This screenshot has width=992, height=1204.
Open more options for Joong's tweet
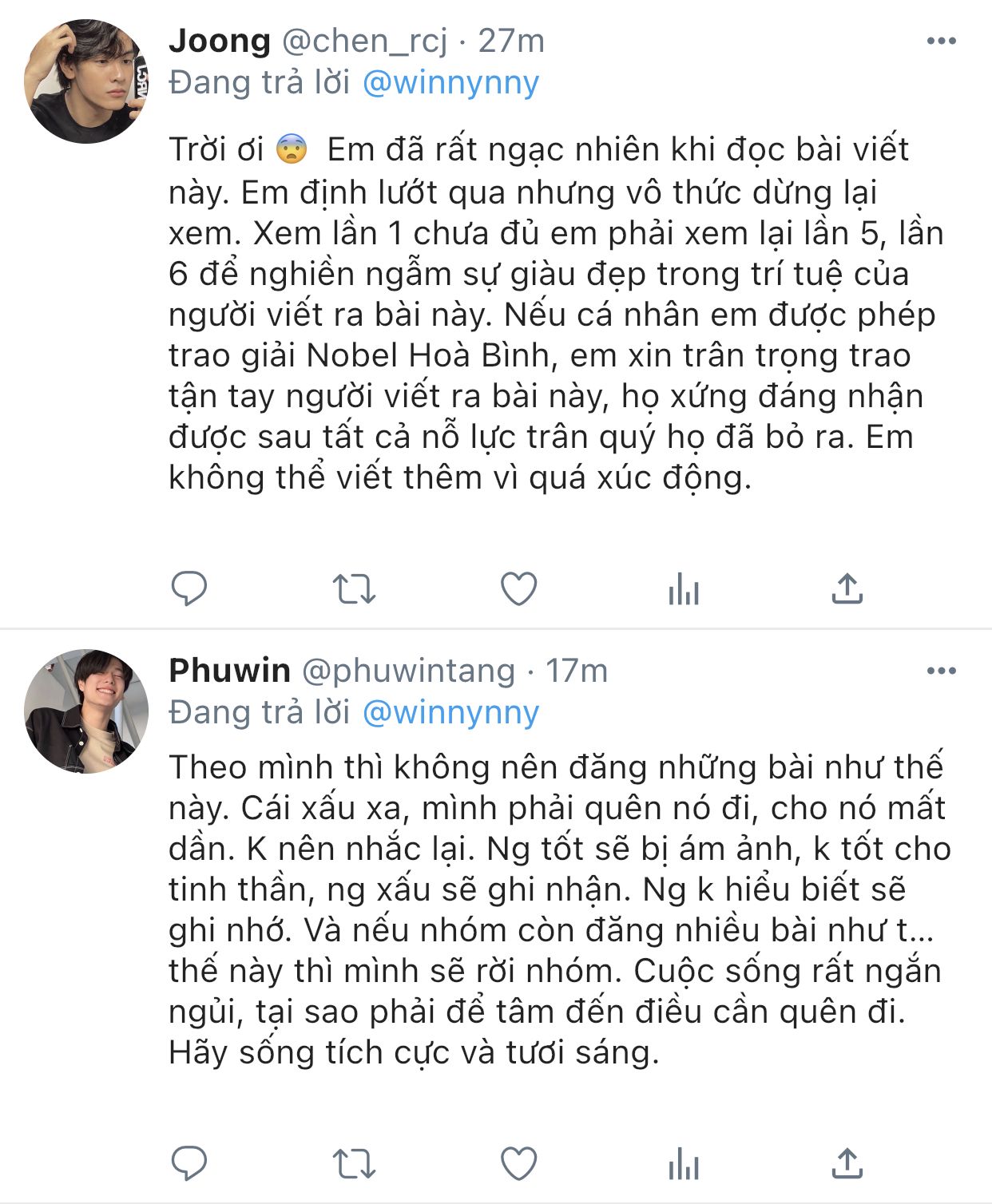(x=941, y=42)
